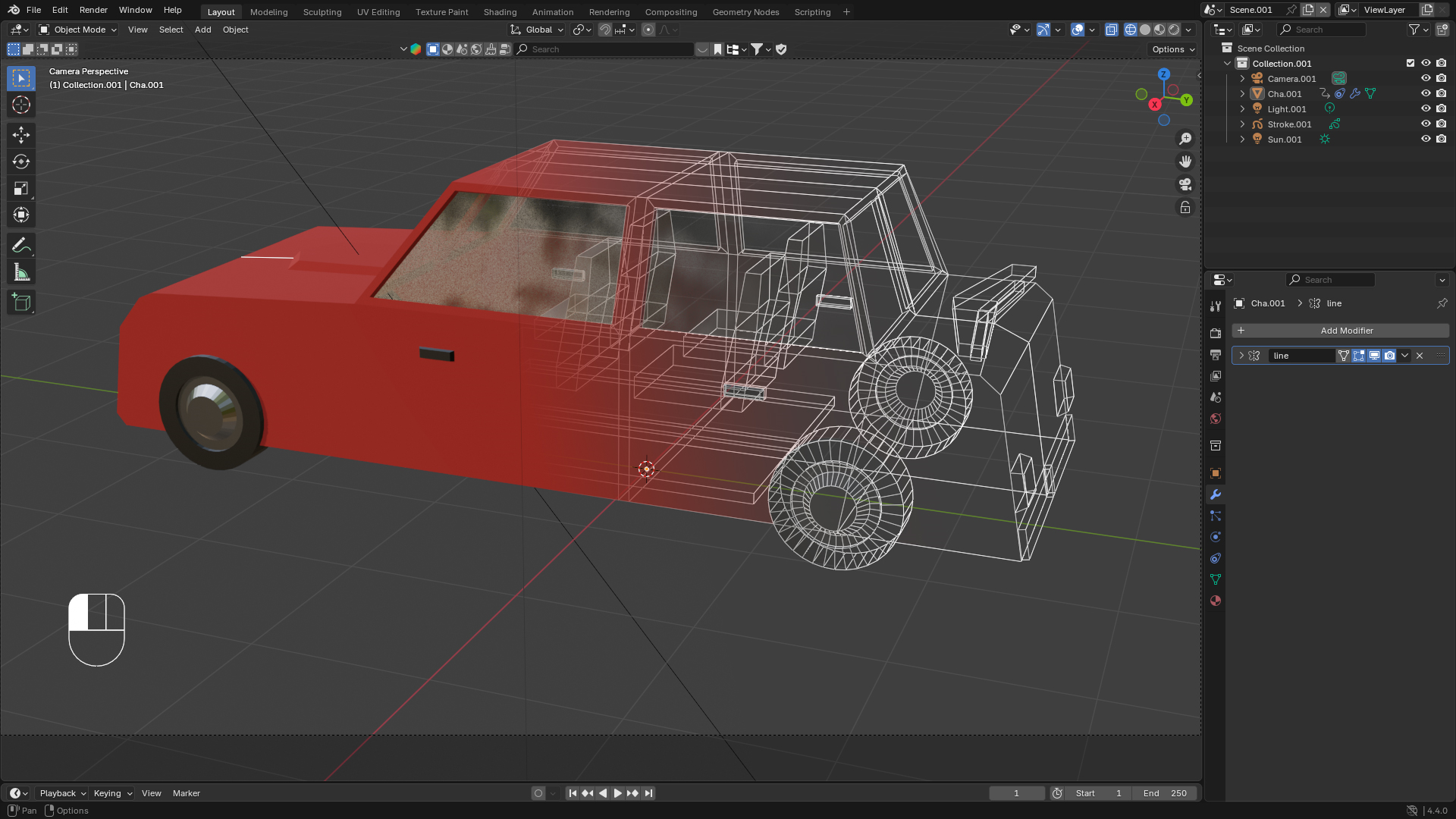Image resolution: width=1456 pixels, height=819 pixels.
Task: Select the Add Cube tool
Action: point(21,303)
